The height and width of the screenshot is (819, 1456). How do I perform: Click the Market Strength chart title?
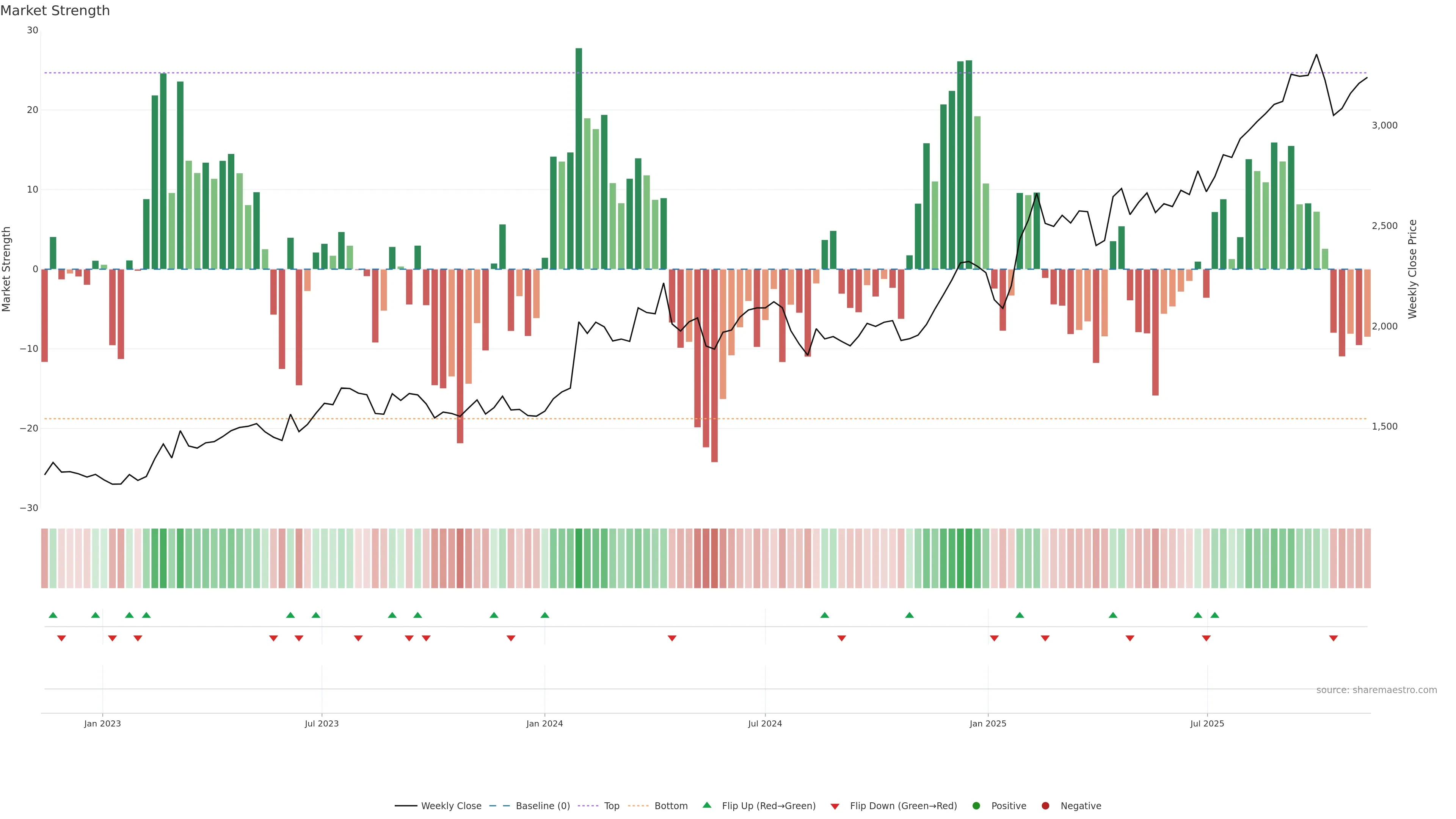(55, 11)
